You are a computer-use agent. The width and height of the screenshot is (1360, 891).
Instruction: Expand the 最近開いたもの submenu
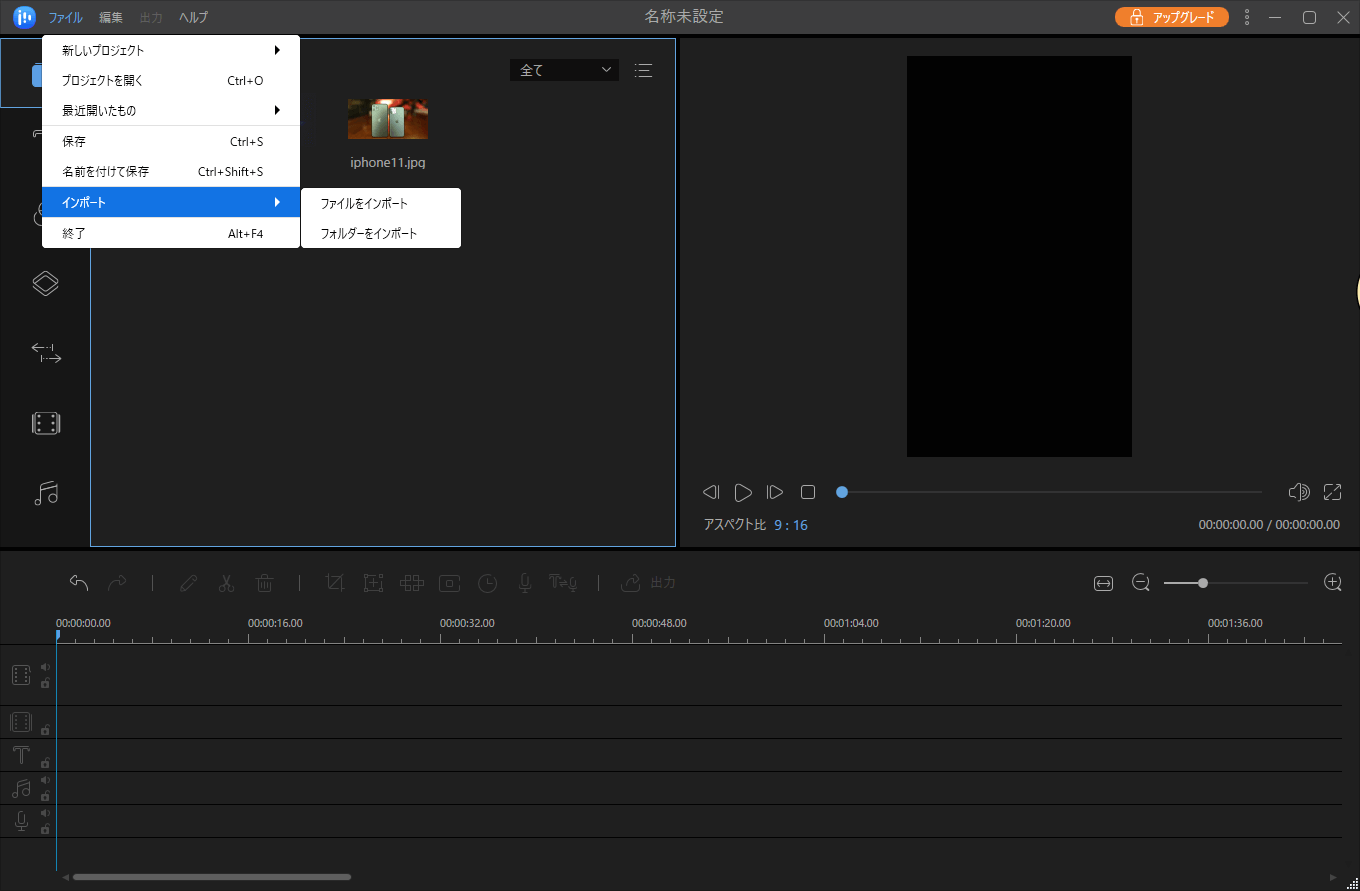(171, 110)
